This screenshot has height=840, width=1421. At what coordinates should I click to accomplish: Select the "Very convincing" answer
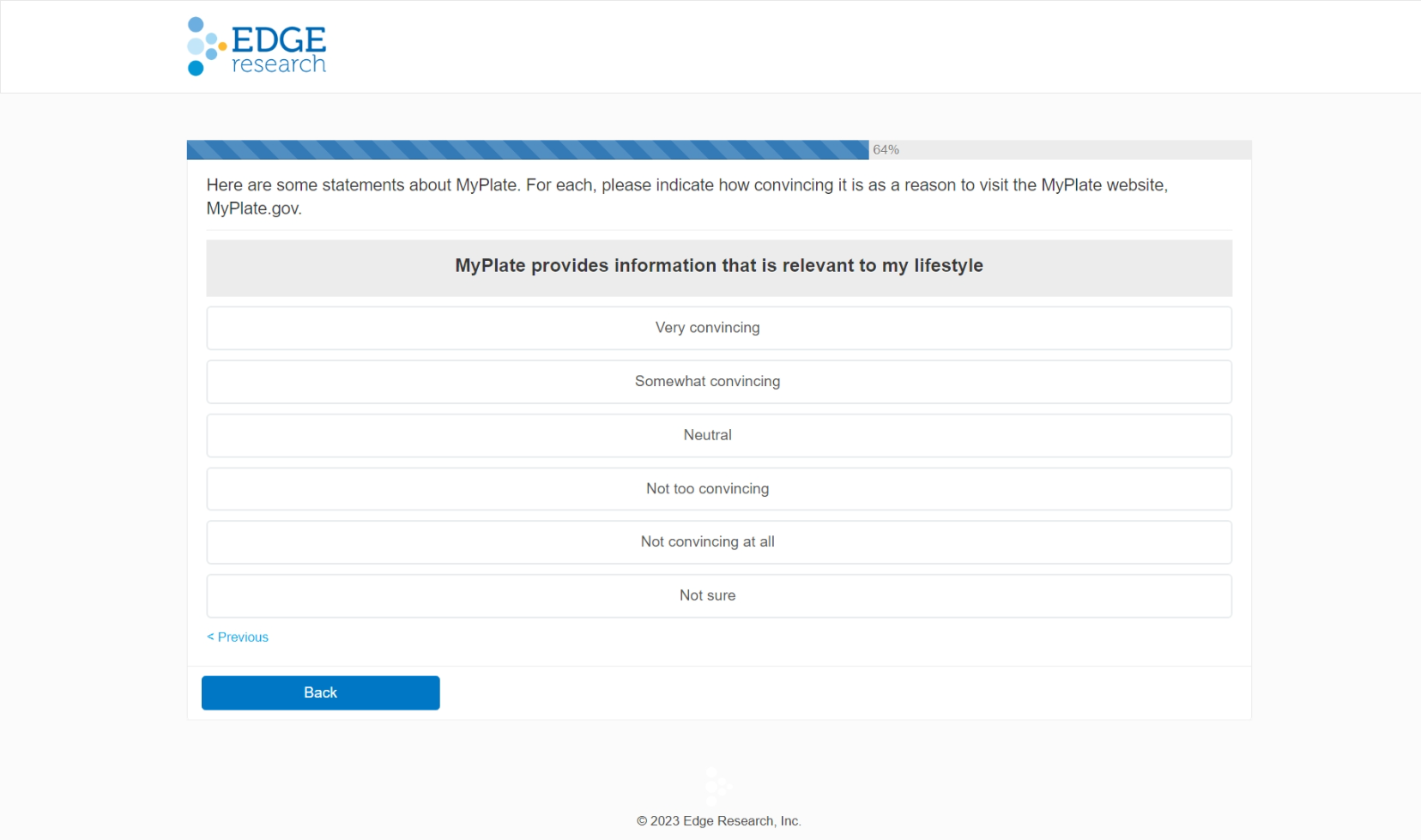click(x=719, y=328)
